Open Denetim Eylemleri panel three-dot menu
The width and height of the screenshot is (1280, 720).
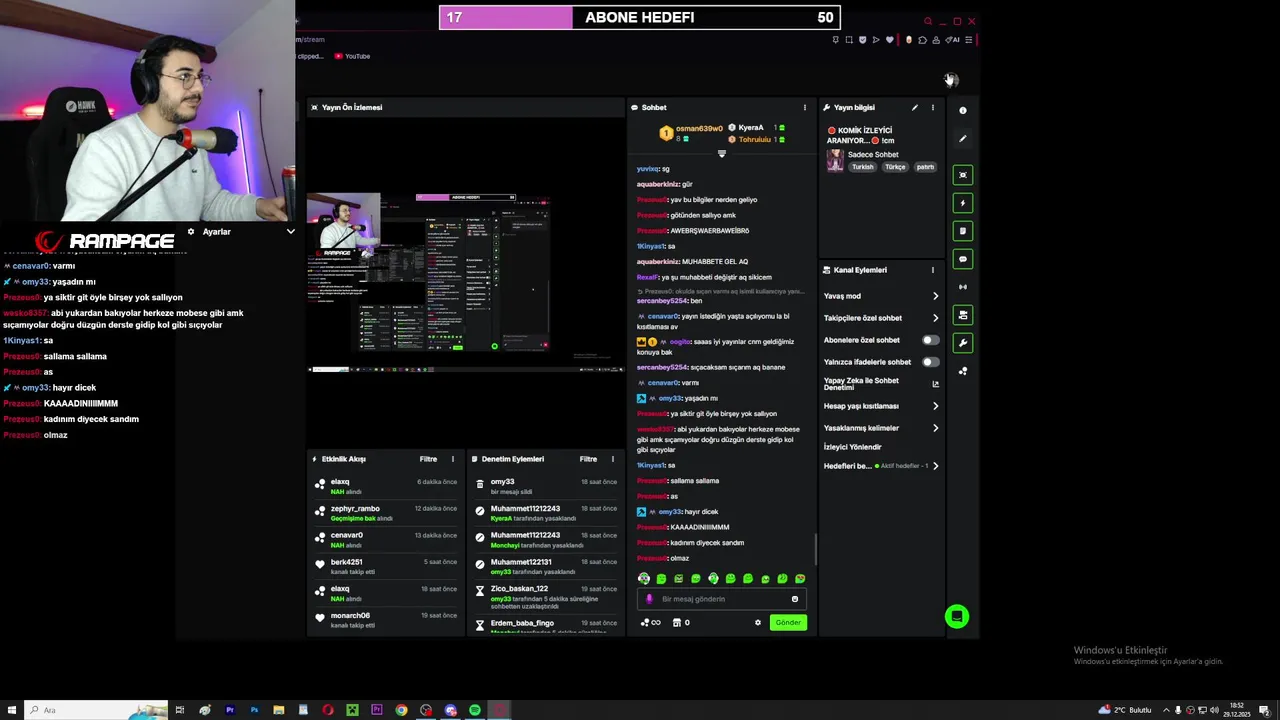point(612,459)
